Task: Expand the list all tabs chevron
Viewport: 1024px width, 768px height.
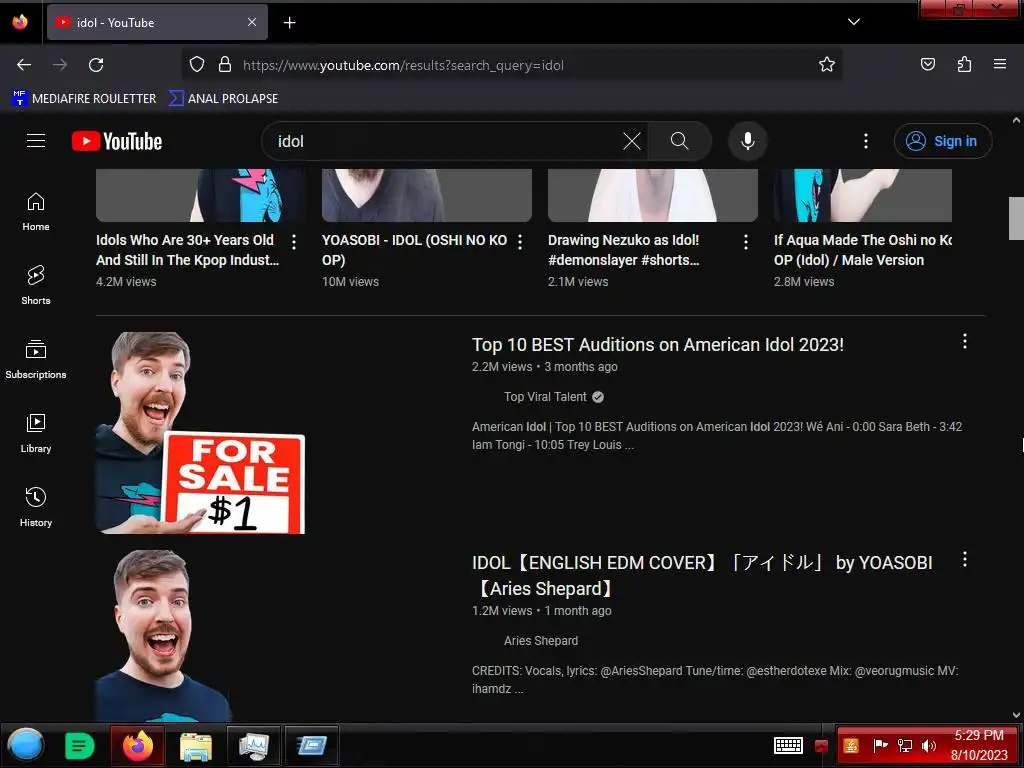Action: 854,22
